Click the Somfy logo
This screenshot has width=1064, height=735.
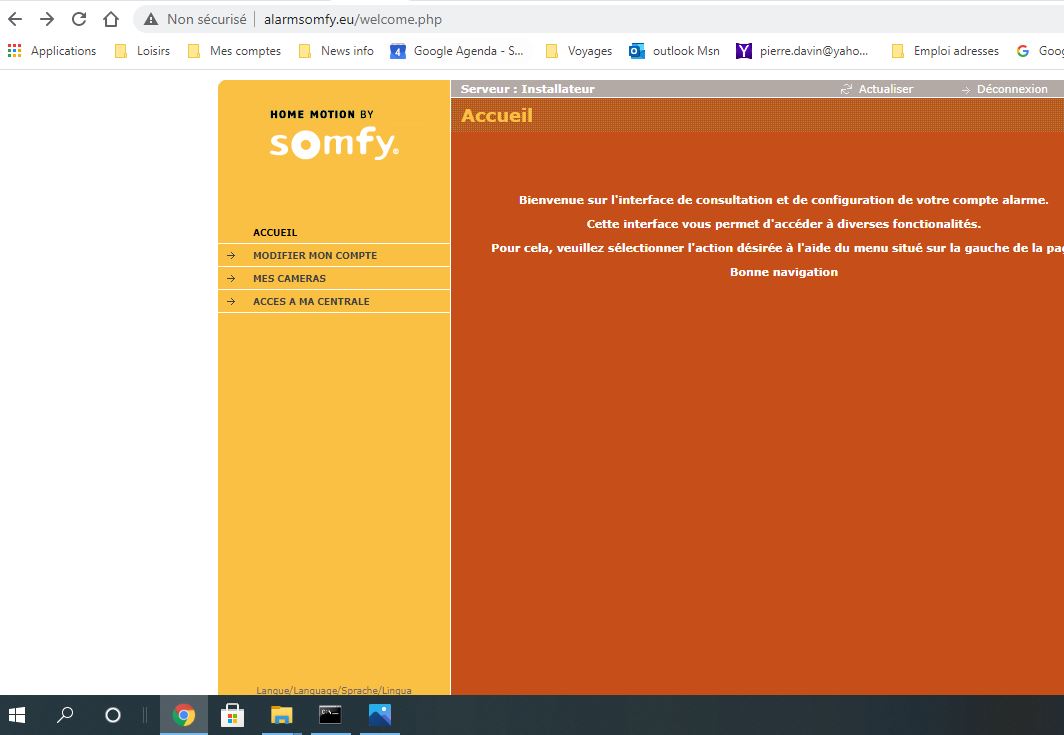[334, 135]
